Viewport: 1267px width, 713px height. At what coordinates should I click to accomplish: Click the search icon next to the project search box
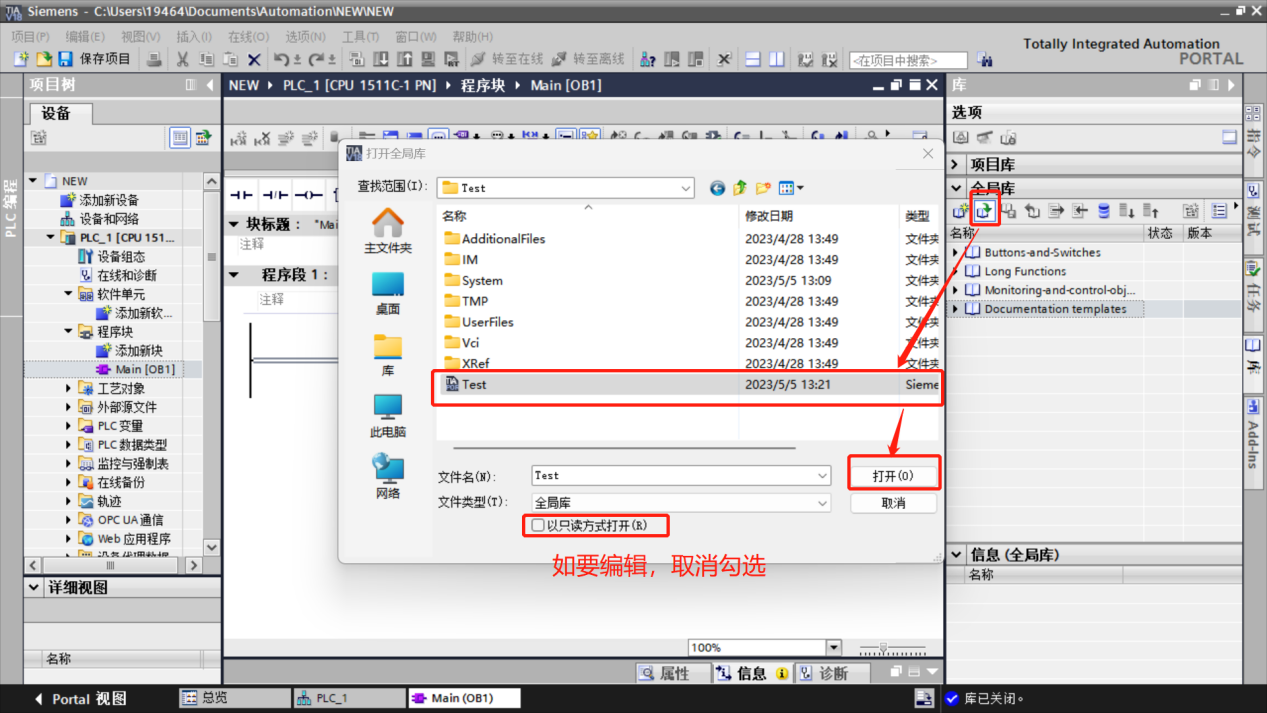984,60
